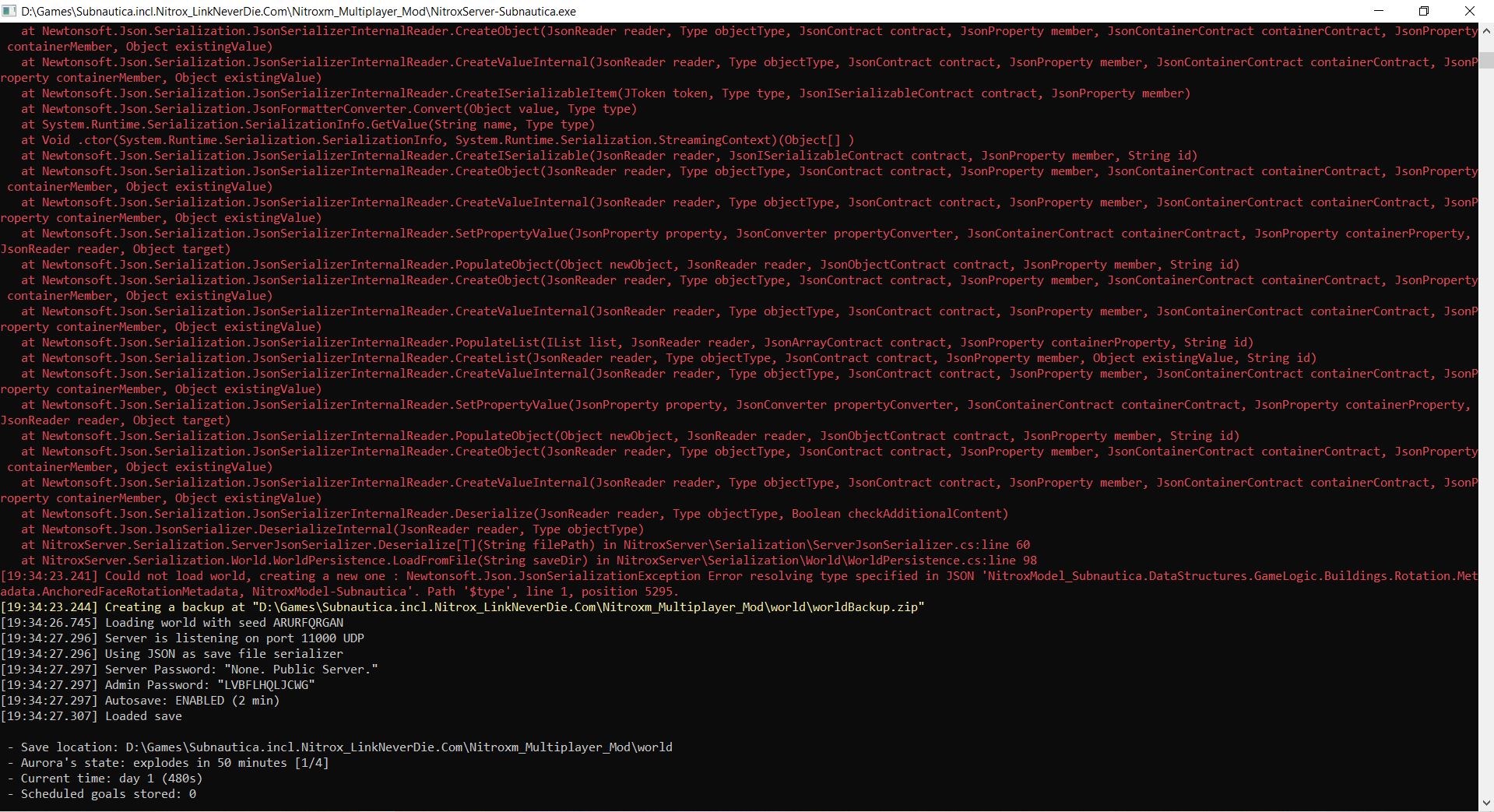1494x812 pixels.
Task: Click the scrollbar down arrow
Action: (x=1485, y=803)
